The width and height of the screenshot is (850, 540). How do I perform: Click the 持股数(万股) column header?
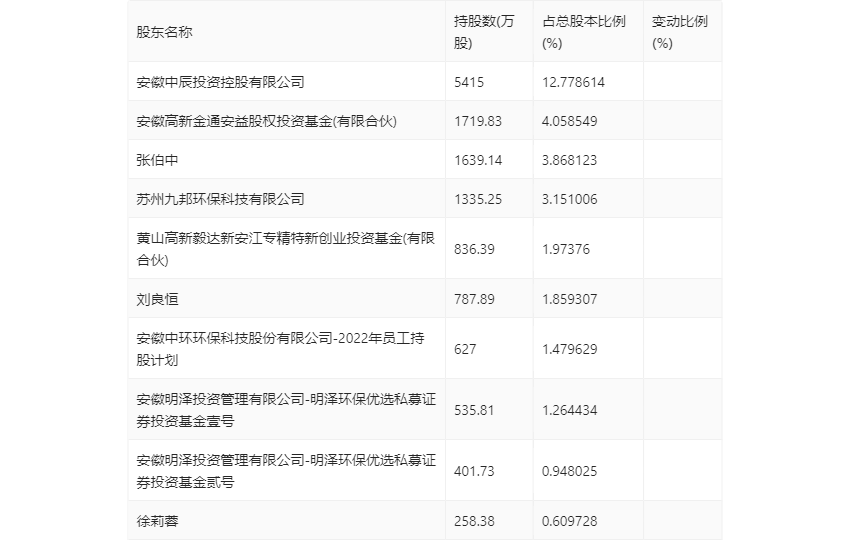coord(484,32)
